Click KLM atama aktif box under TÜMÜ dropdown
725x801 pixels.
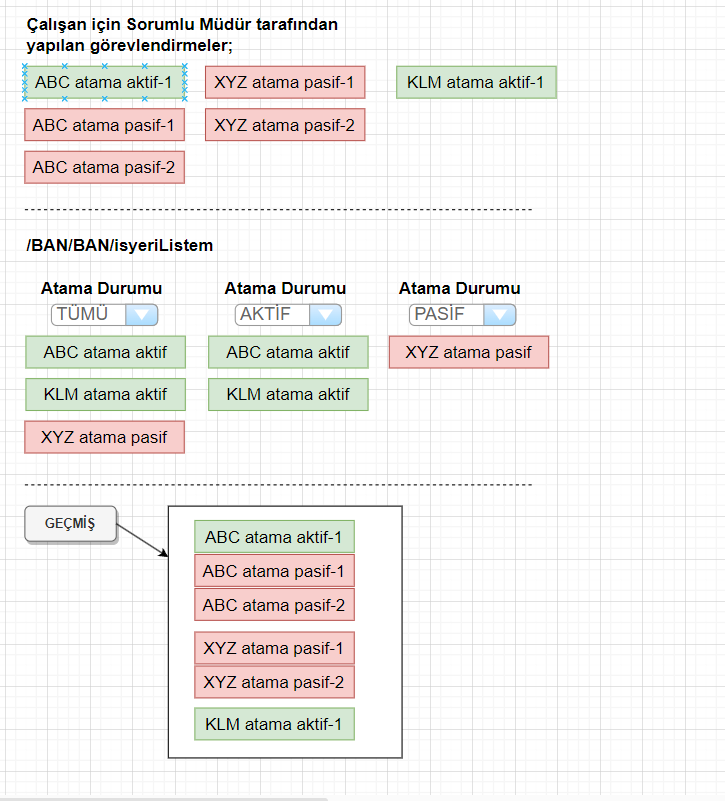pos(104,394)
